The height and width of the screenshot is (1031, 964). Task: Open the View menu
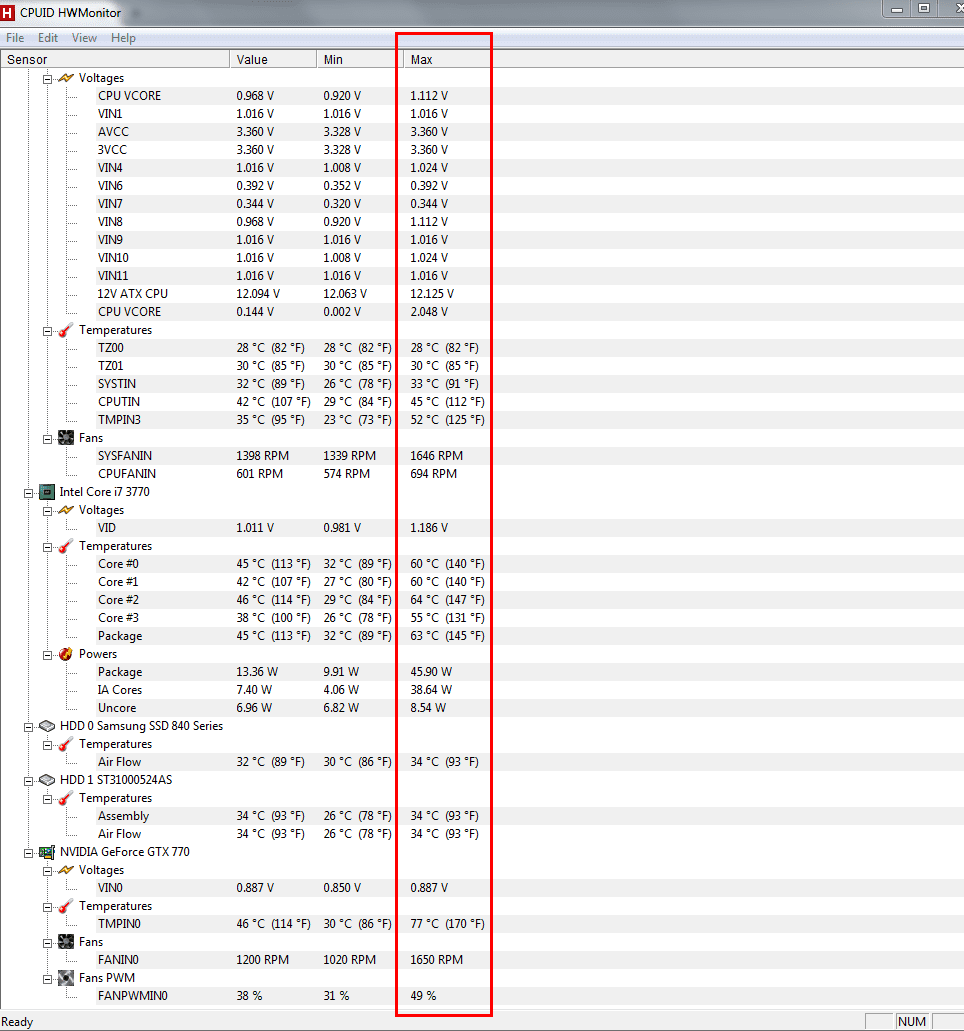tap(84, 38)
